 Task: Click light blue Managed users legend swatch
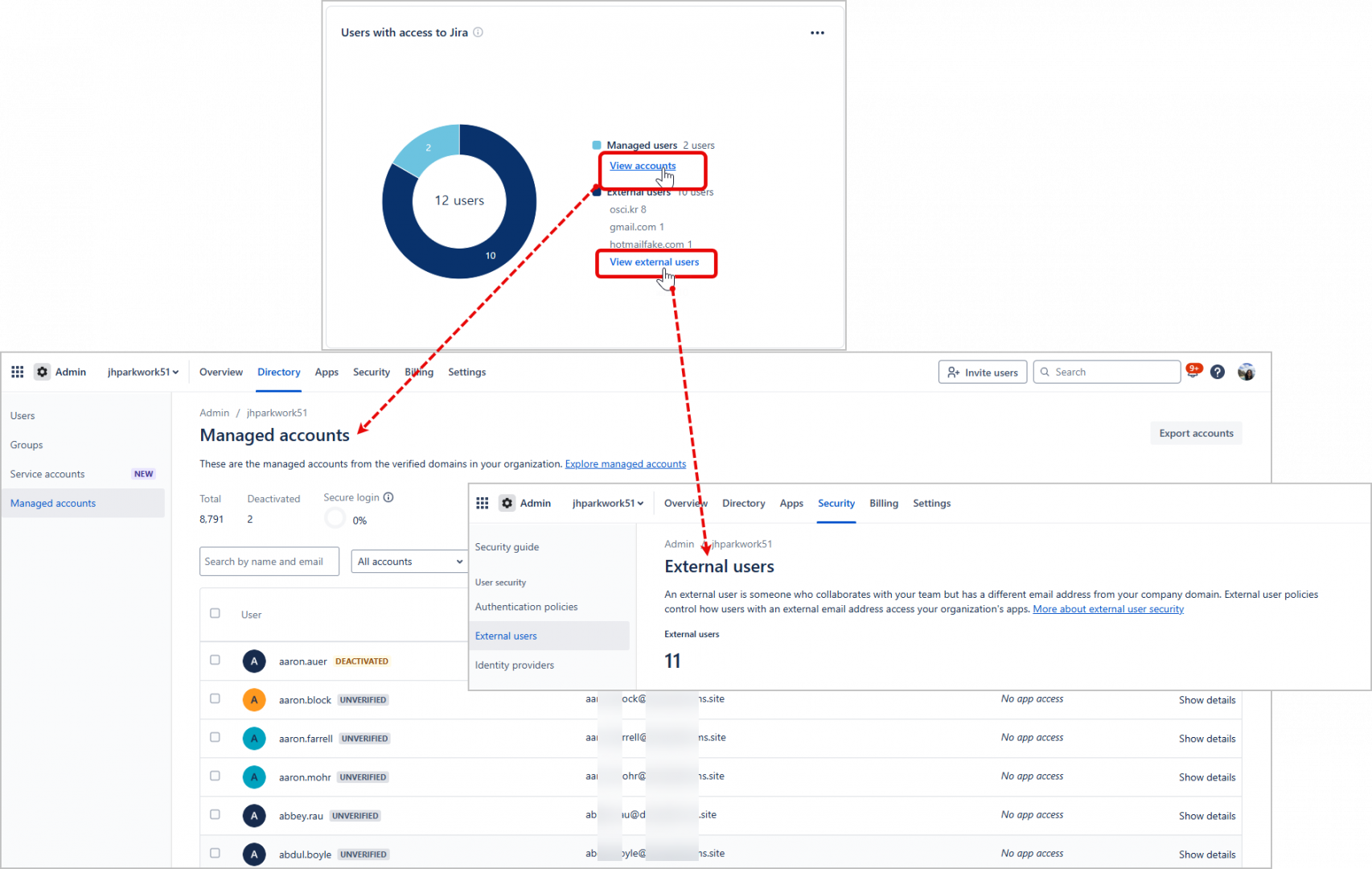pyautogui.click(x=597, y=146)
